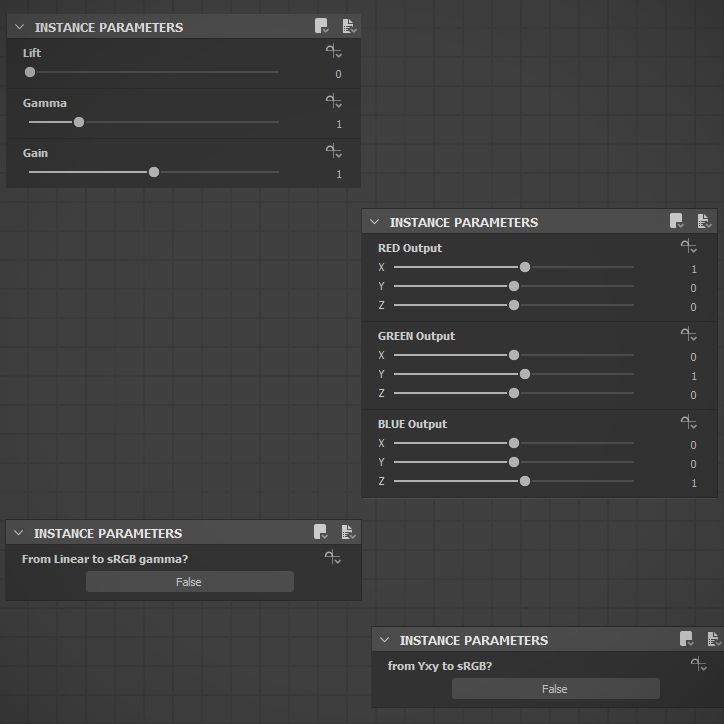
Task: Edit RED Output Y value field
Action: pyautogui.click(x=693, y=288)
